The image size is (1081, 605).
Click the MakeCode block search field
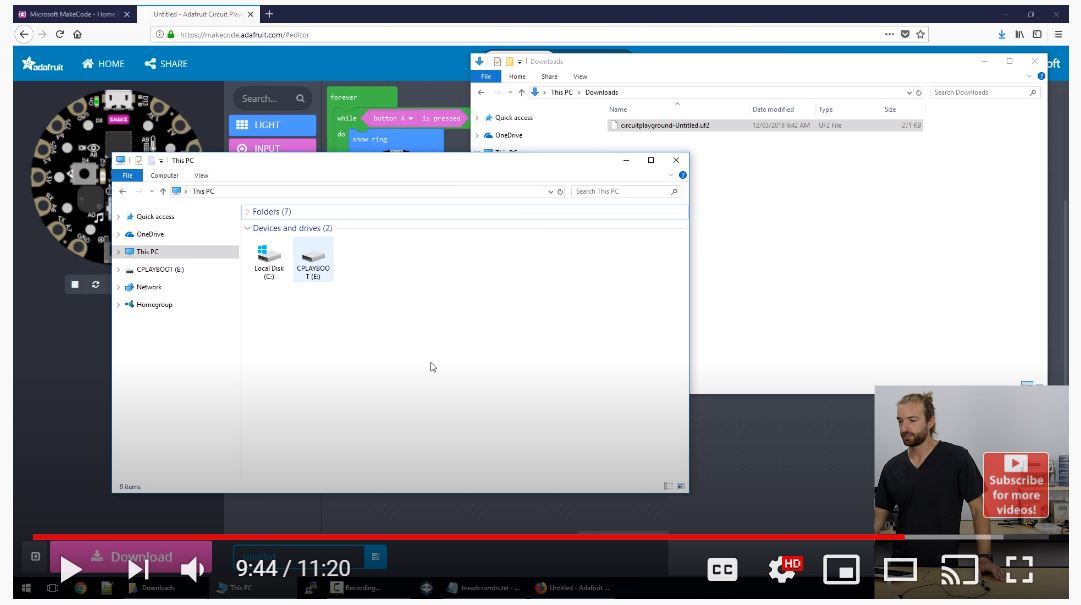(x=272, y=99)
